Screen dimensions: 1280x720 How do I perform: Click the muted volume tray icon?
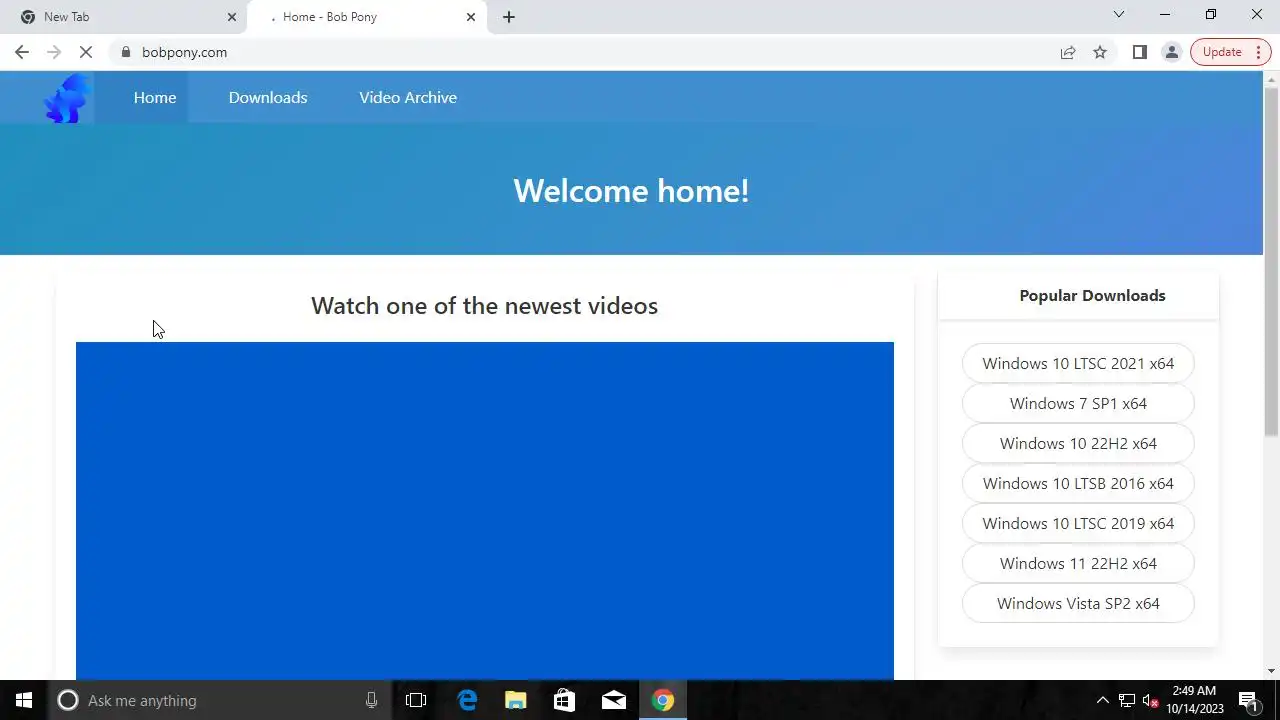[1151, 701]
